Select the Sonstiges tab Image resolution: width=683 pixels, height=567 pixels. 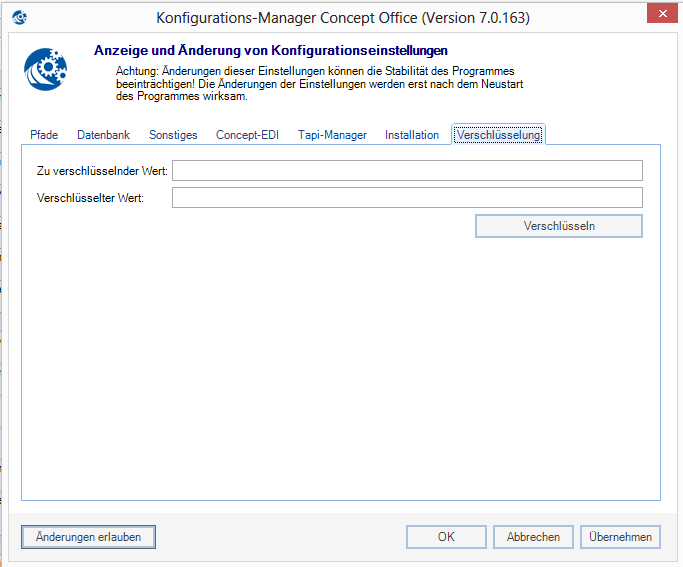(173, 135)
